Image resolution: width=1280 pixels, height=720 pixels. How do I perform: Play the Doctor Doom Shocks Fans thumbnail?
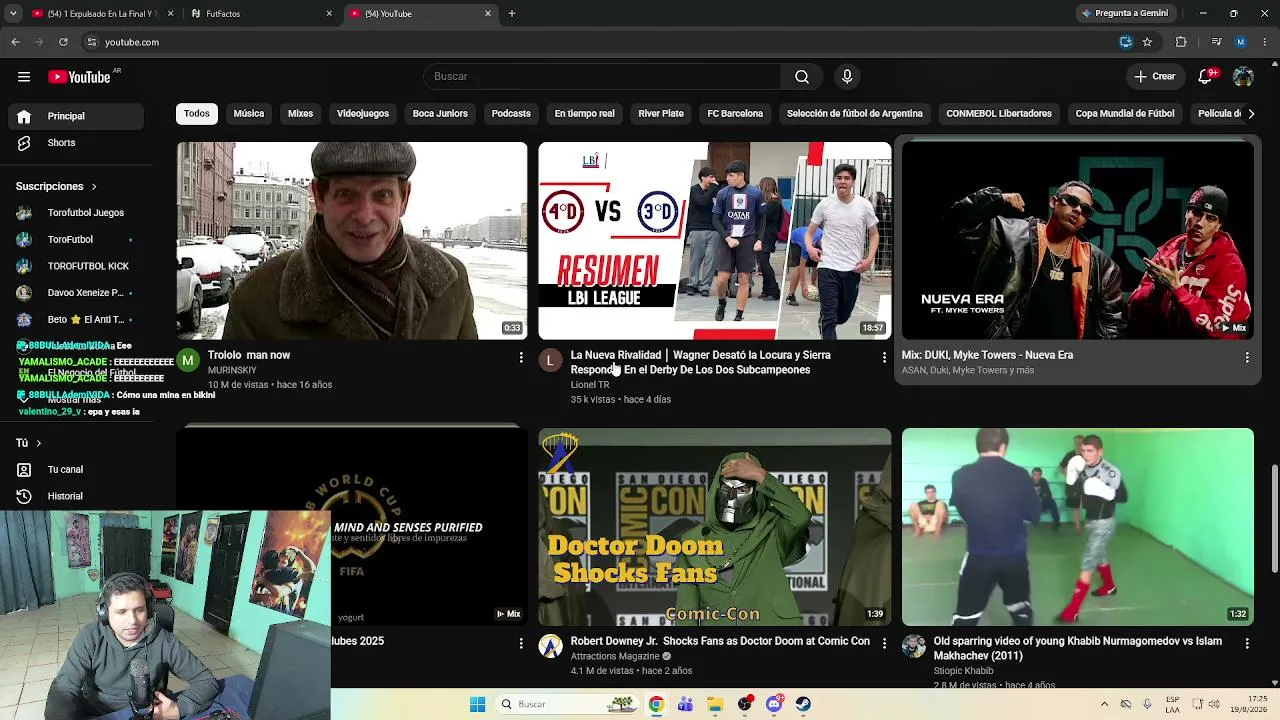715,527
